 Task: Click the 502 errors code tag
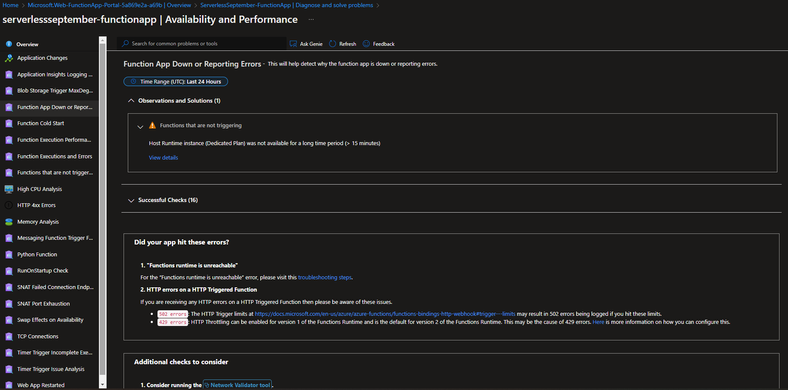(x=173, y=314)
